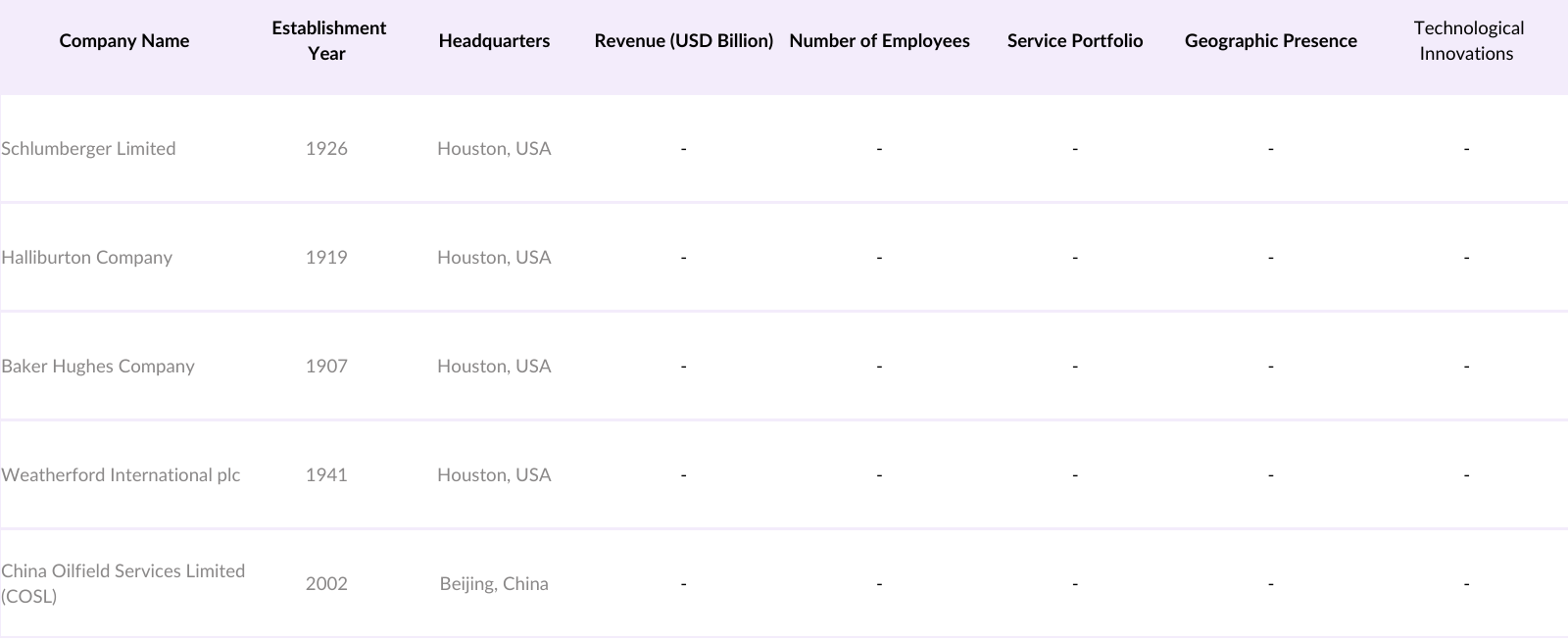This screenshot has width=1568, height=640.
Task: Click the Revenue (USD Billion) header
Action: pos(683,41)
